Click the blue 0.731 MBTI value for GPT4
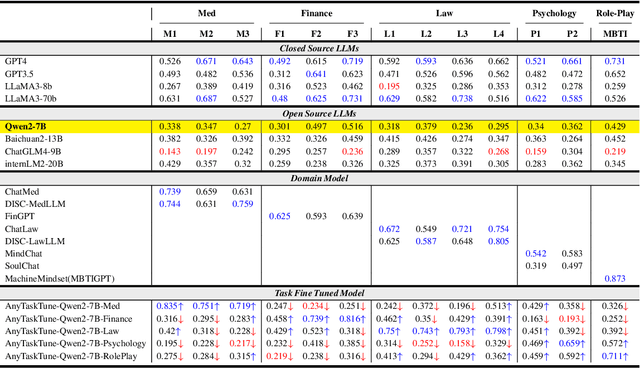Viewport: 640px width, 368px height. click(615, 61)
